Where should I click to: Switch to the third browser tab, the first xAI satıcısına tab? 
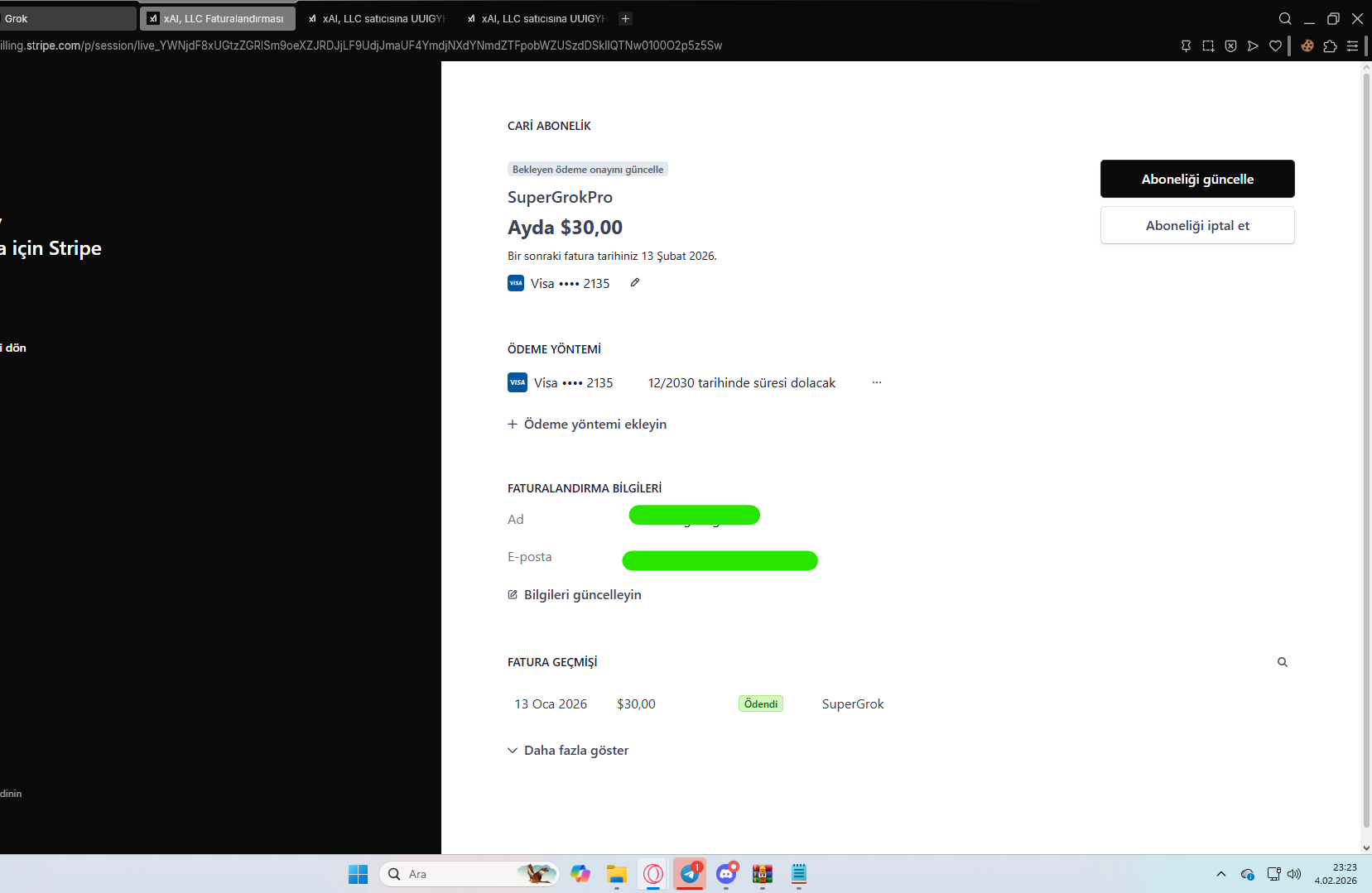pos(376,18)
